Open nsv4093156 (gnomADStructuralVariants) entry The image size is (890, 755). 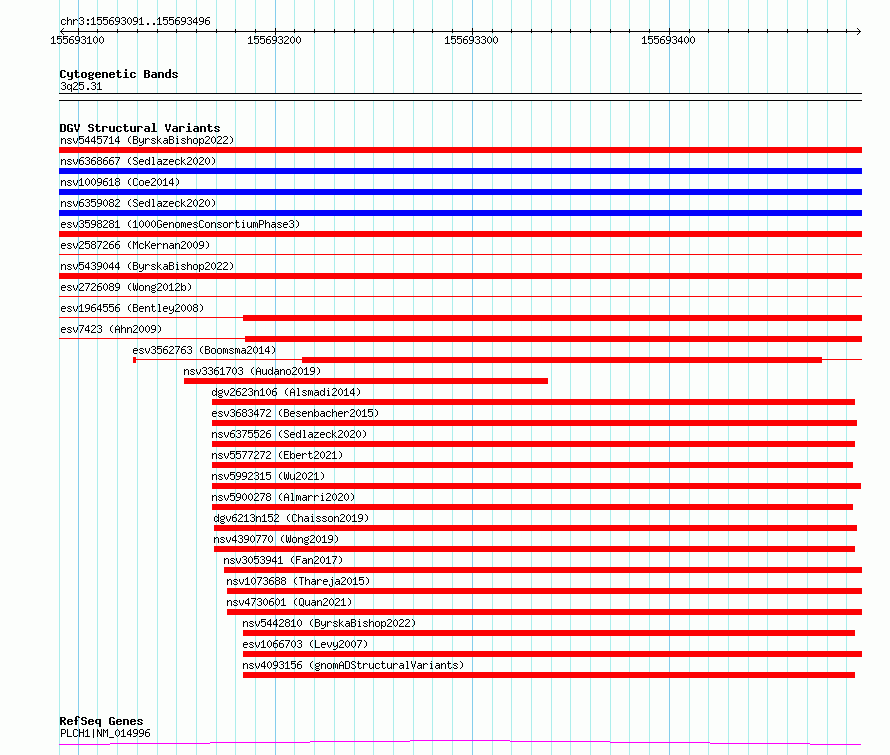click(x=353, y=665)
